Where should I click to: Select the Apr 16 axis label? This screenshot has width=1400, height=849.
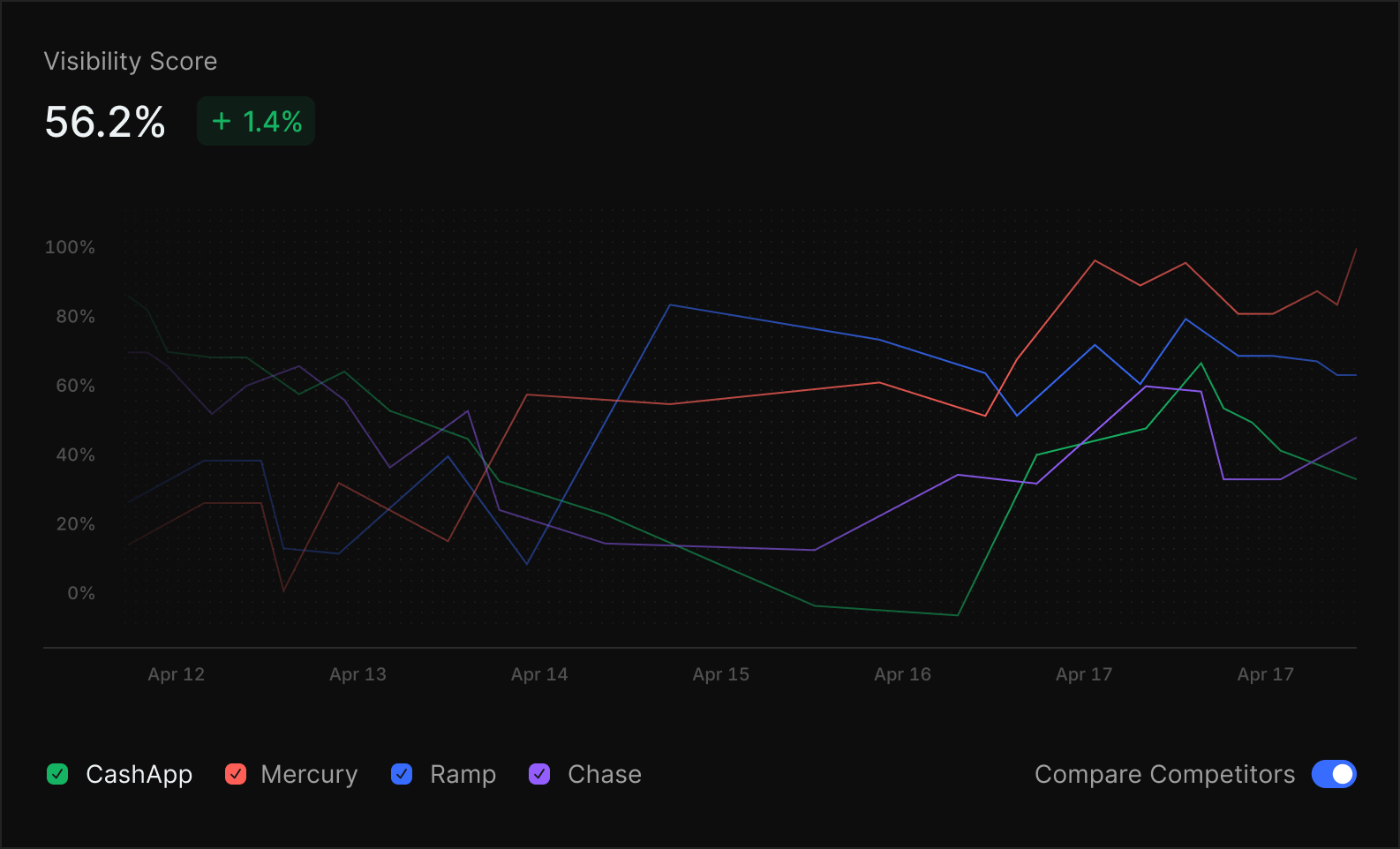902,673
